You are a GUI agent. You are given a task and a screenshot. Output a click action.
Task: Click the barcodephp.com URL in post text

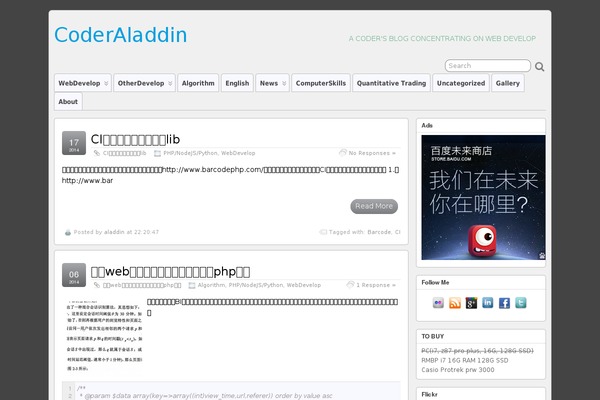(x=212, y=170)
